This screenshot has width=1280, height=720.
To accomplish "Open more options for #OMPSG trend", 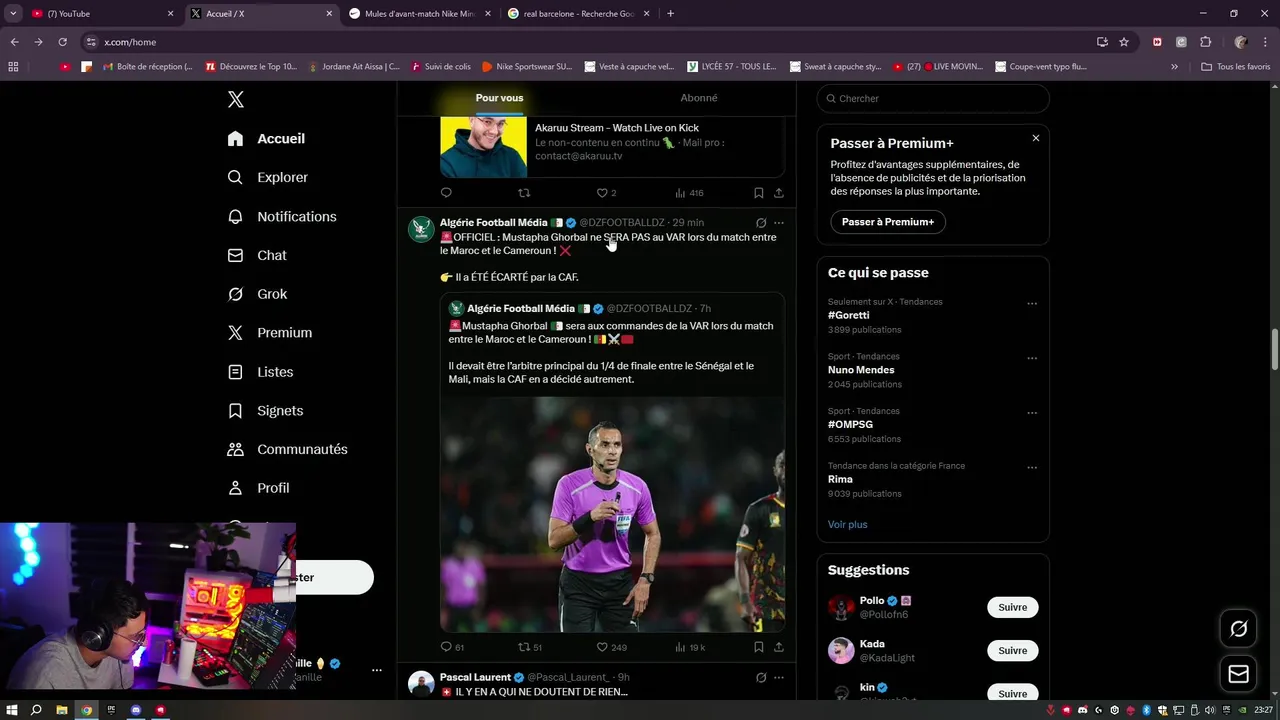I will (1032, 413).
